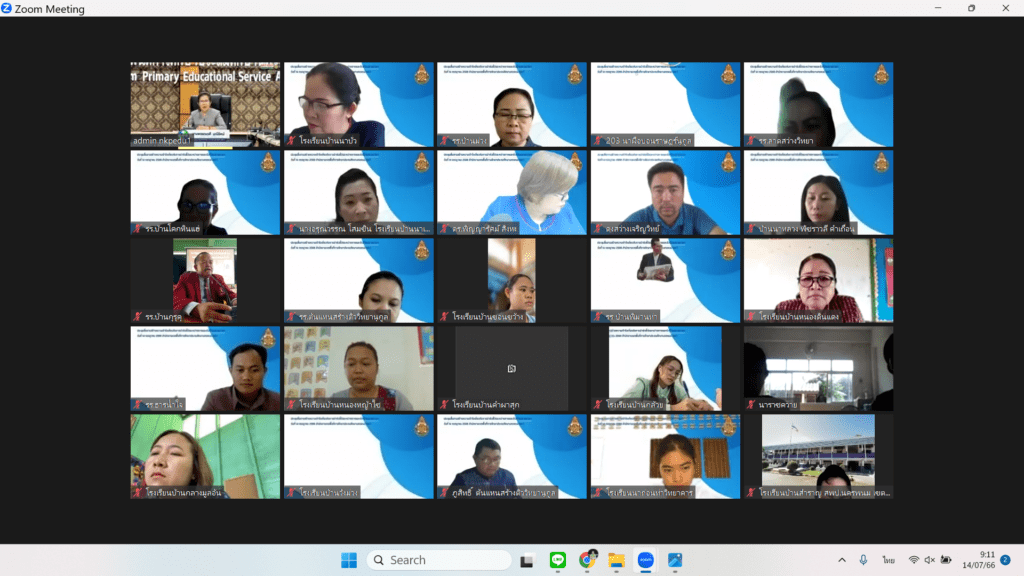Screen dimensions: 1024x576
Task: Select the blue Zoom taskbar icon
Action: pyautogui.click(x=645, y=560)
